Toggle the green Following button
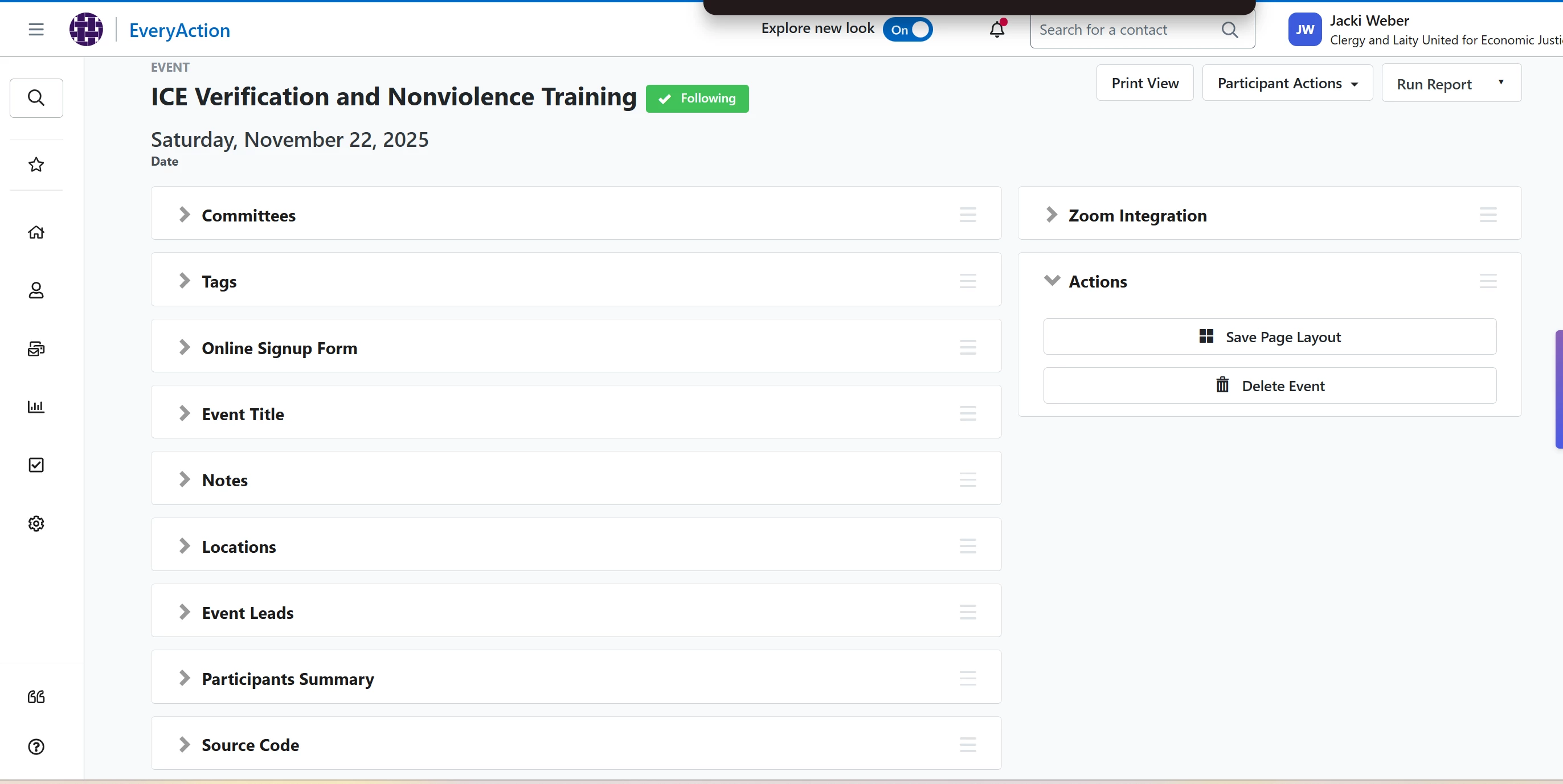Screen dimensions: 1563x784 pos(697,98)
